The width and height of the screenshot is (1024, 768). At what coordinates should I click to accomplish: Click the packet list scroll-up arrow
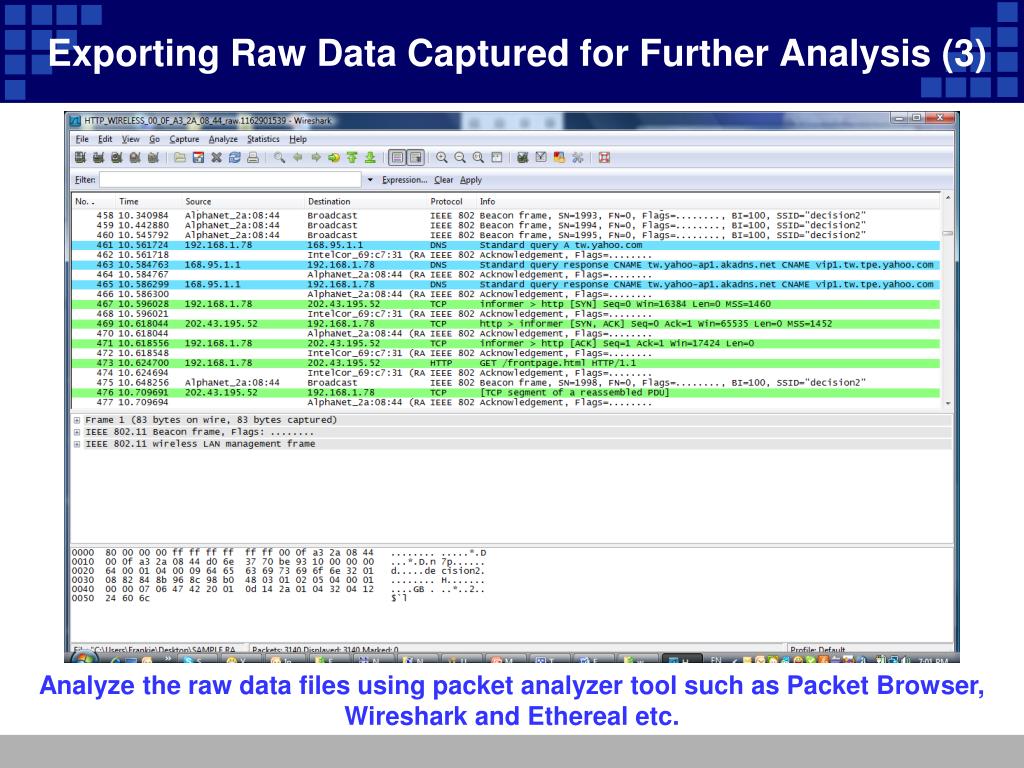tap(948, 197)
